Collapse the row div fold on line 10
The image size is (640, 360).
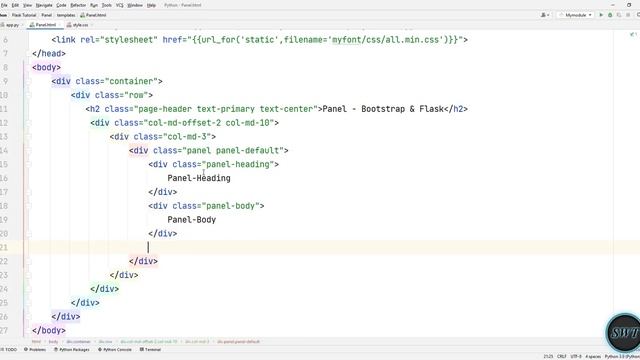point(28,96)
